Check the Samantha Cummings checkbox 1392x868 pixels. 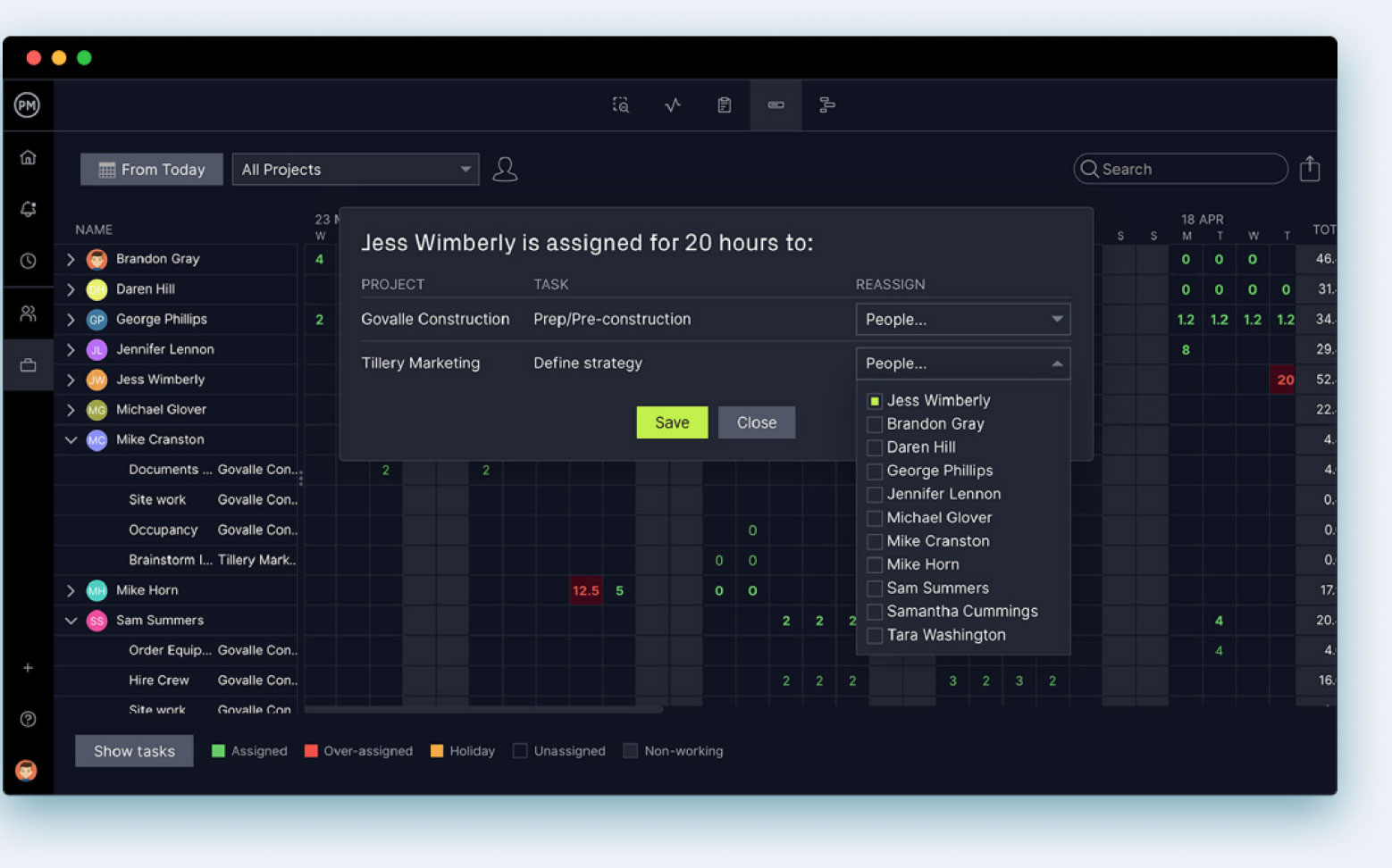coord(874,612)
